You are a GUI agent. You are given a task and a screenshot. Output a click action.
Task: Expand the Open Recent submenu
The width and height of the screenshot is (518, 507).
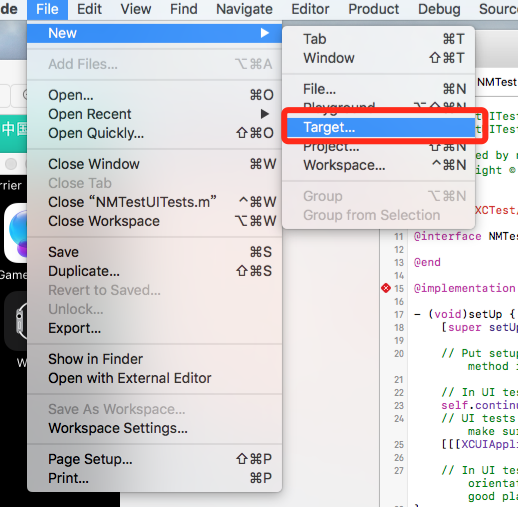click(154, 114)
